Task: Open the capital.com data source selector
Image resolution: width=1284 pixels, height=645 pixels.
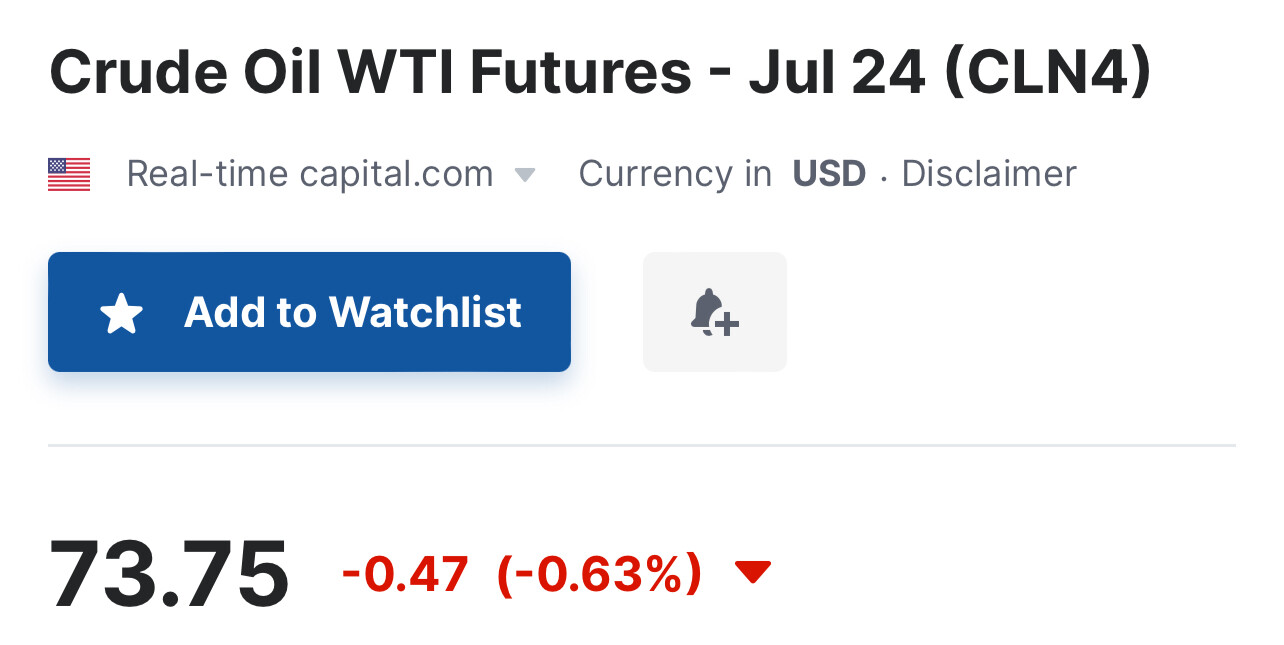Action: click(x=397, y=175)
